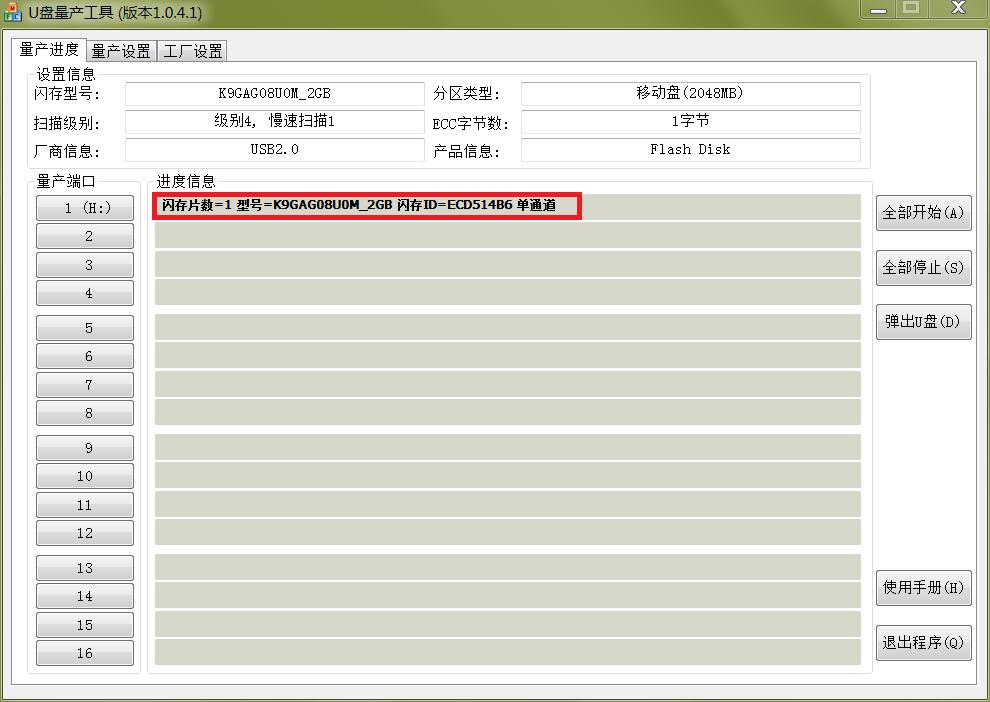The width and height of the screenshot is (990, 702).
Task: Click the 分区类型 field showing 移动盘(2048MB)
Action: 690,94
